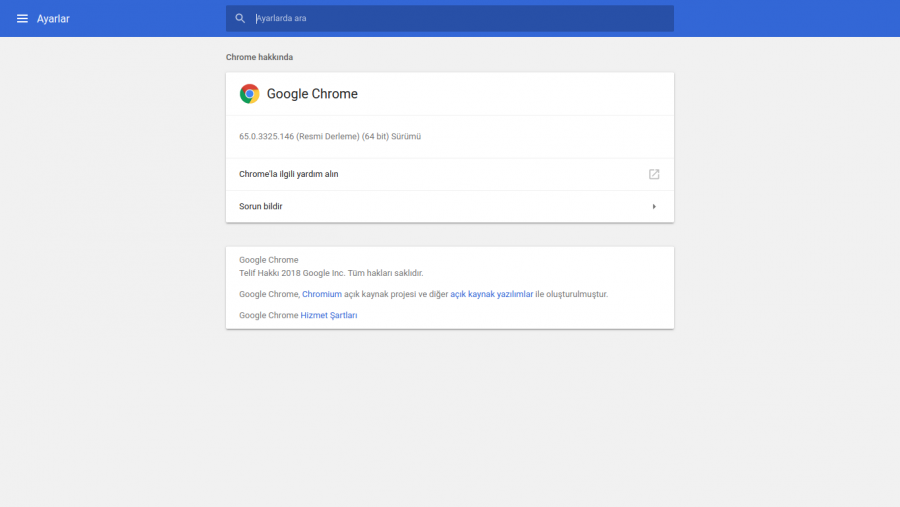
Task: Focus the 'Ayarlarda ara' search field
Action: 450,18
